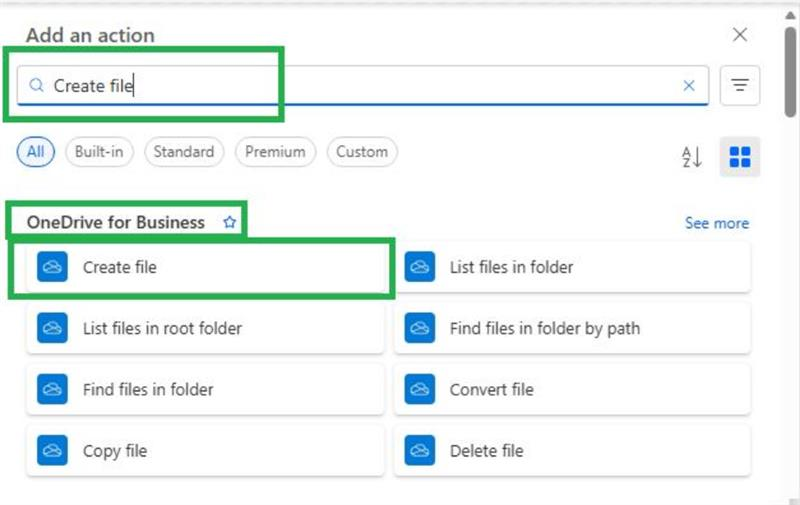Choose List files in root folder action
800x505 pixels.
pyautogui.click(x=205, y=328)
